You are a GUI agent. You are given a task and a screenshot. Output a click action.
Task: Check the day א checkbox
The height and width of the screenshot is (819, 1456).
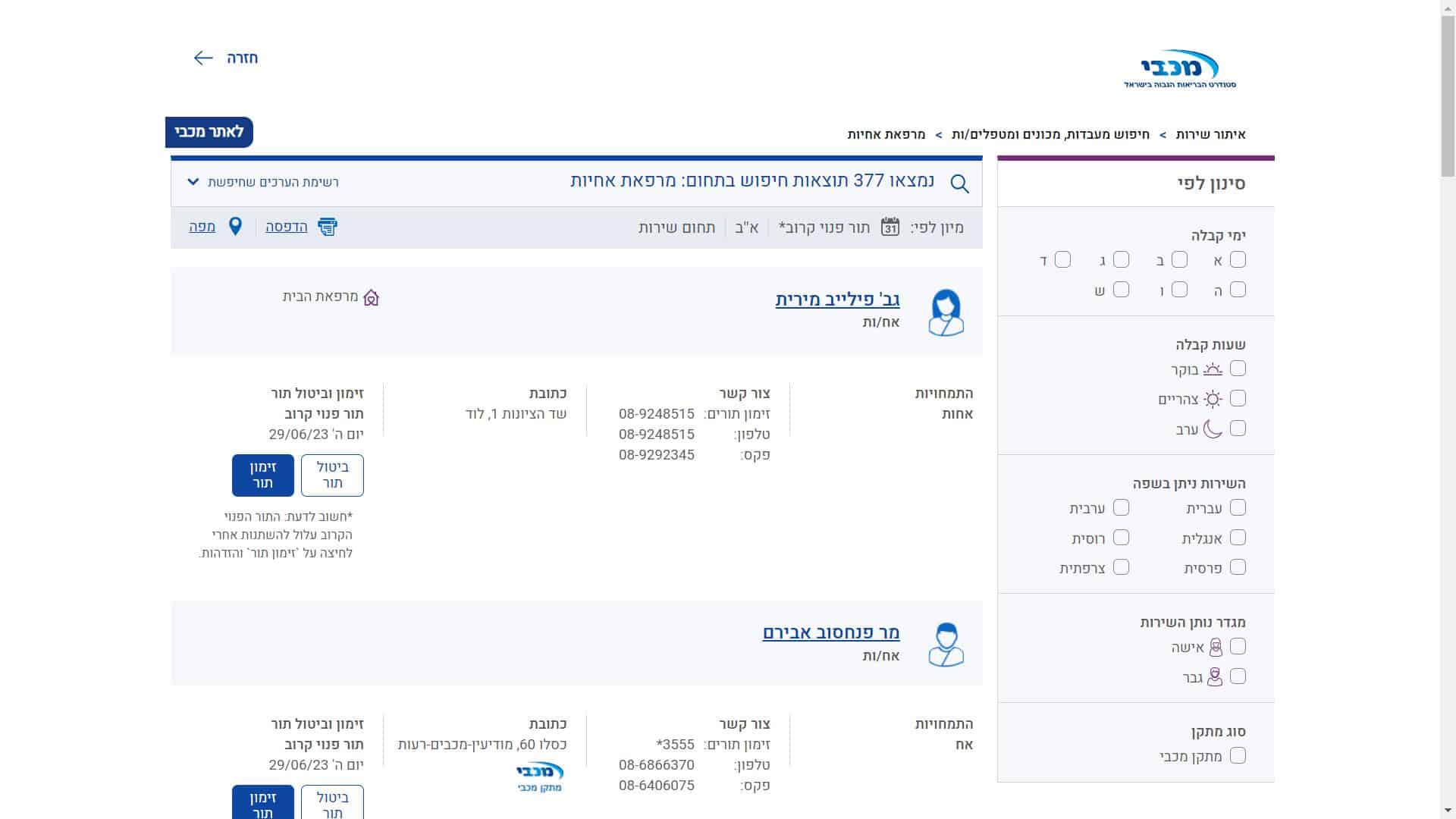(x=1238, y=260)
